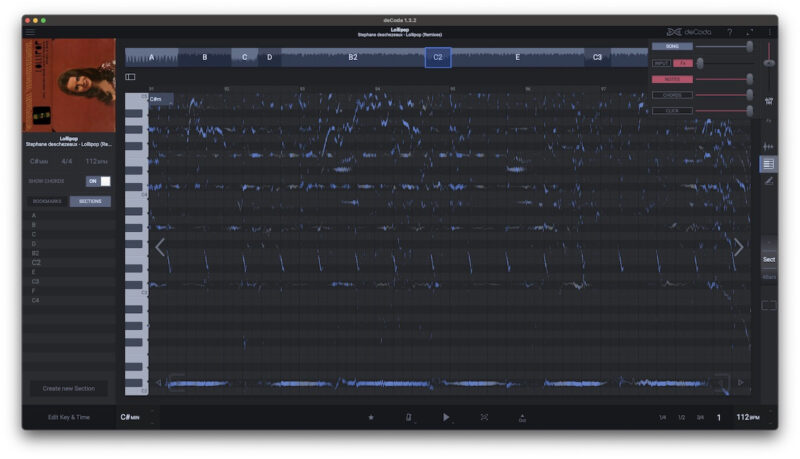The image size is (800, 459).
Task: Click the loop icon in transport bar
Action: coord(484,417)
